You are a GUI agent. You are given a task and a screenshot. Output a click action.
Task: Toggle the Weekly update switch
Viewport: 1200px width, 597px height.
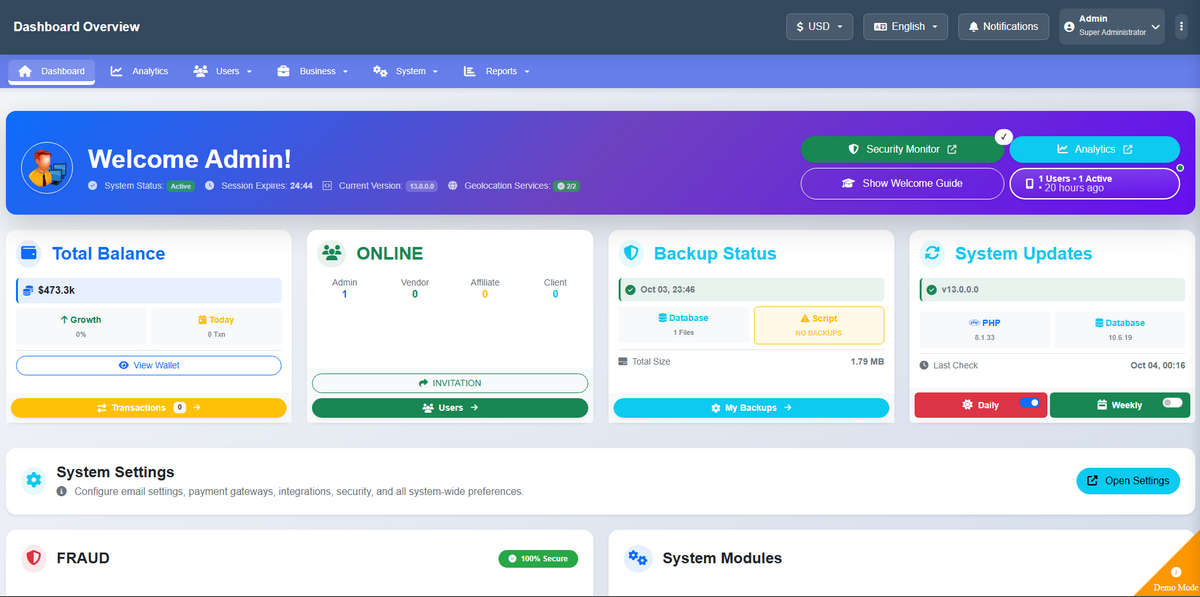tap(1172, 403)
